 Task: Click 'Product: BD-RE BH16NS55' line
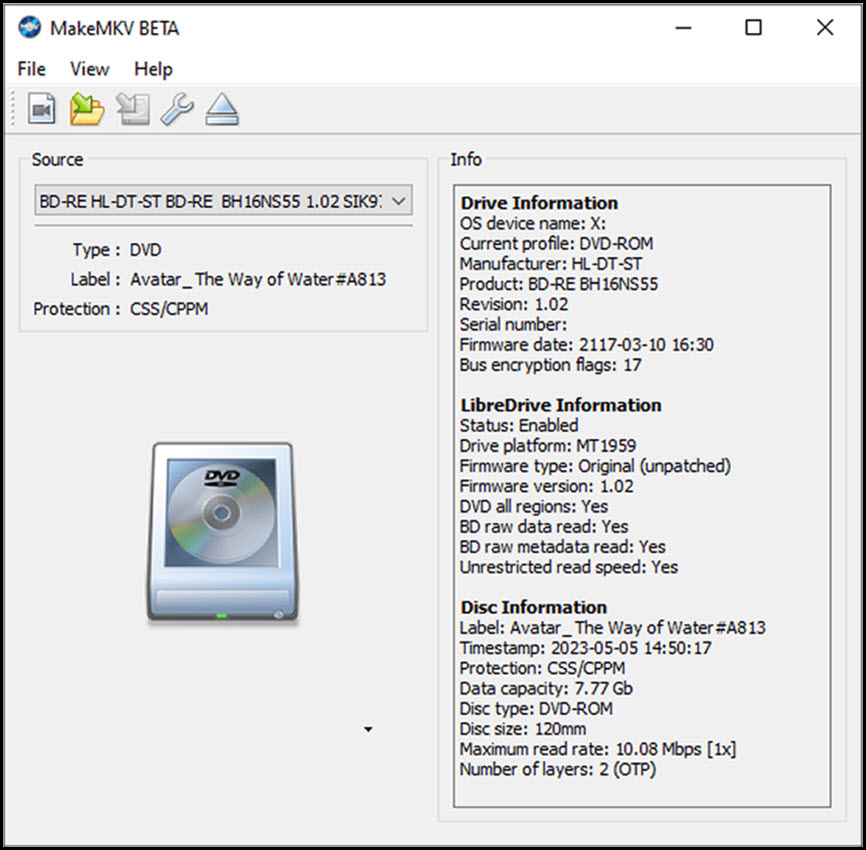559,284
